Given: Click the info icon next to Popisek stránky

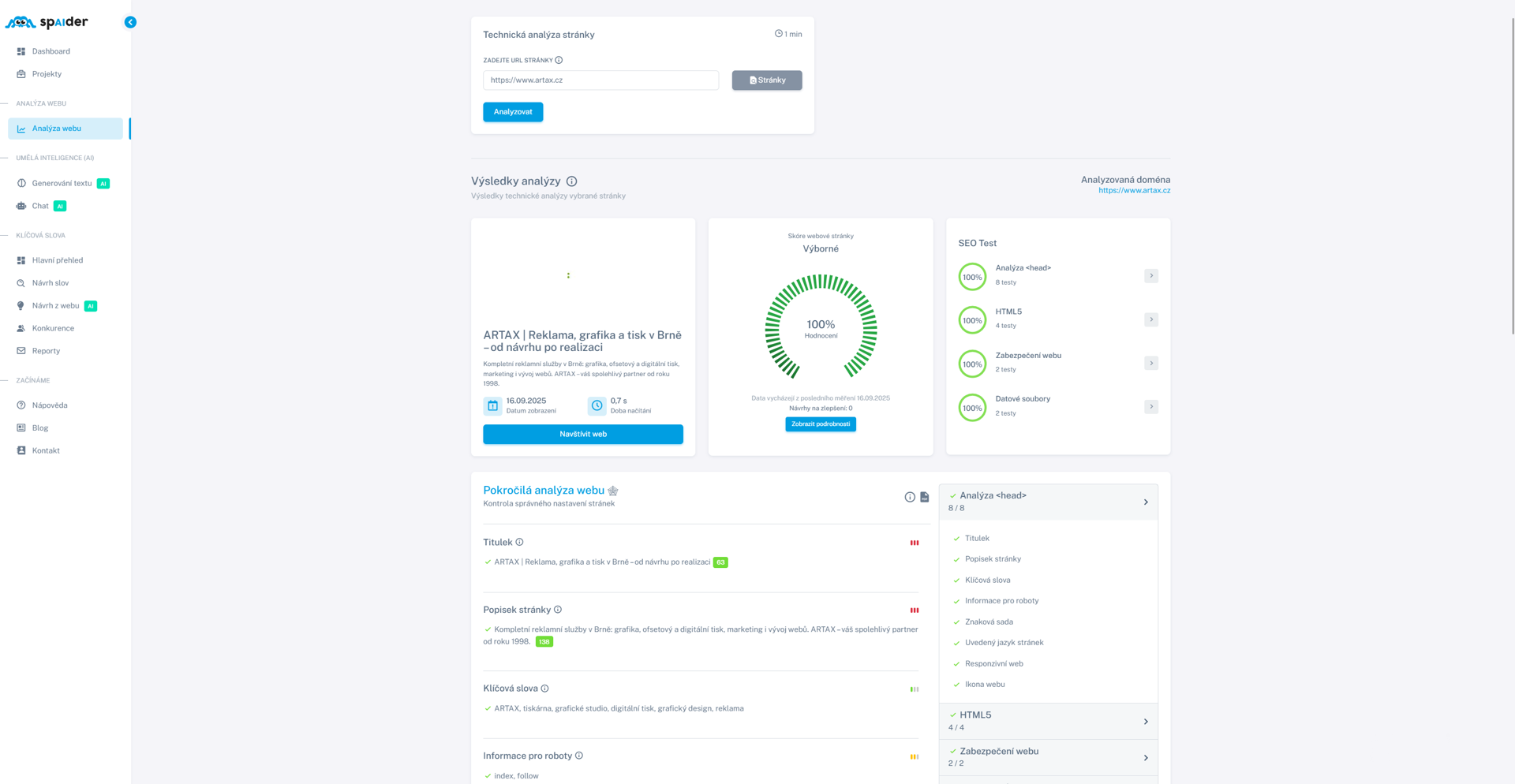Looking at the screenshot, I should [x=558, y=610].
